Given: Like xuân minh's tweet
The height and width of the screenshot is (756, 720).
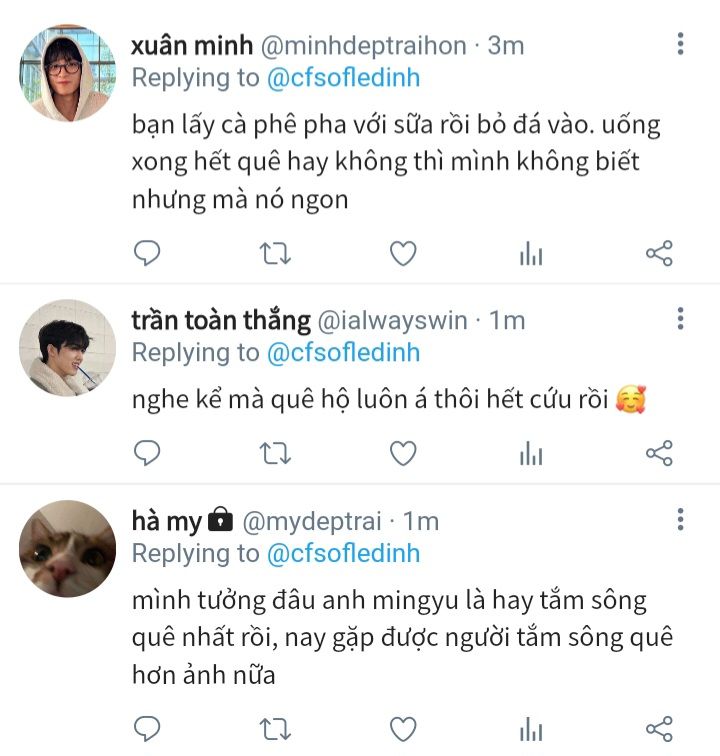Looking at the screenshot, I should point(402,254).
